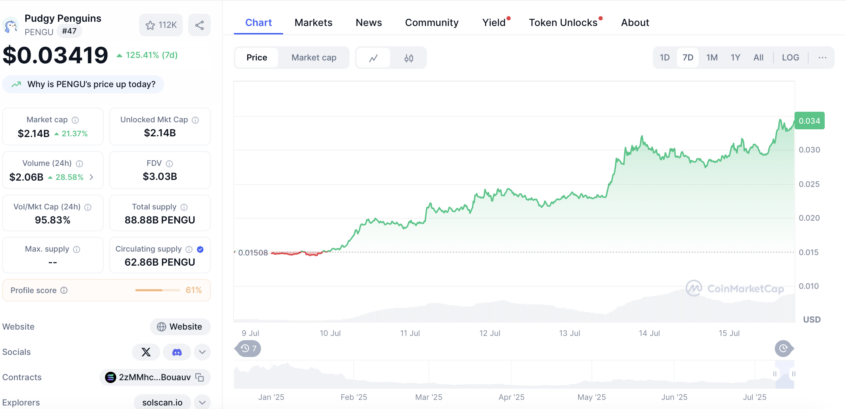850x409 pixels.
Task: Show Total supply info icon
Action: tap(184, 207)
